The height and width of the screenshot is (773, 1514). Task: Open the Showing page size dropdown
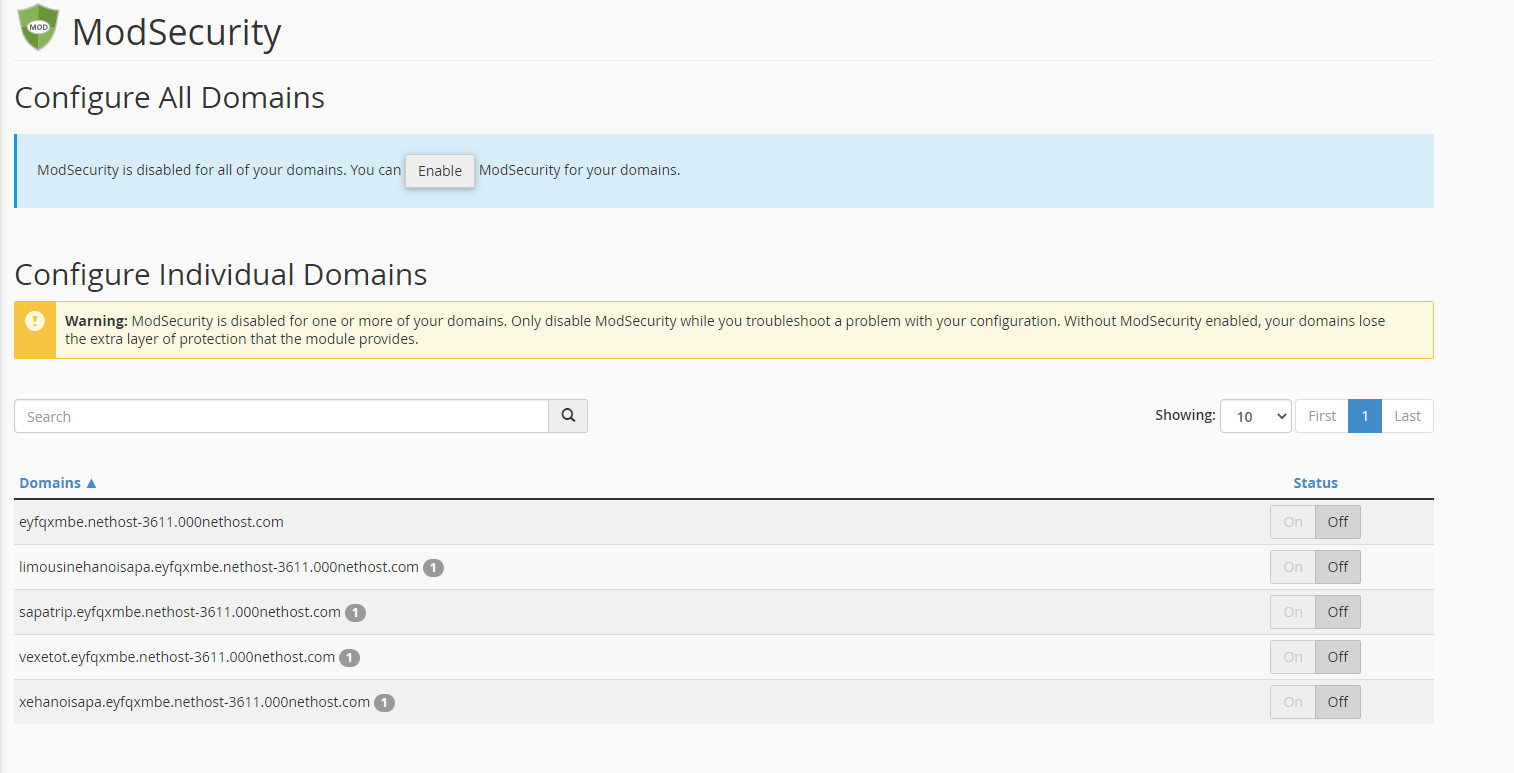[x=1255, y=417]
